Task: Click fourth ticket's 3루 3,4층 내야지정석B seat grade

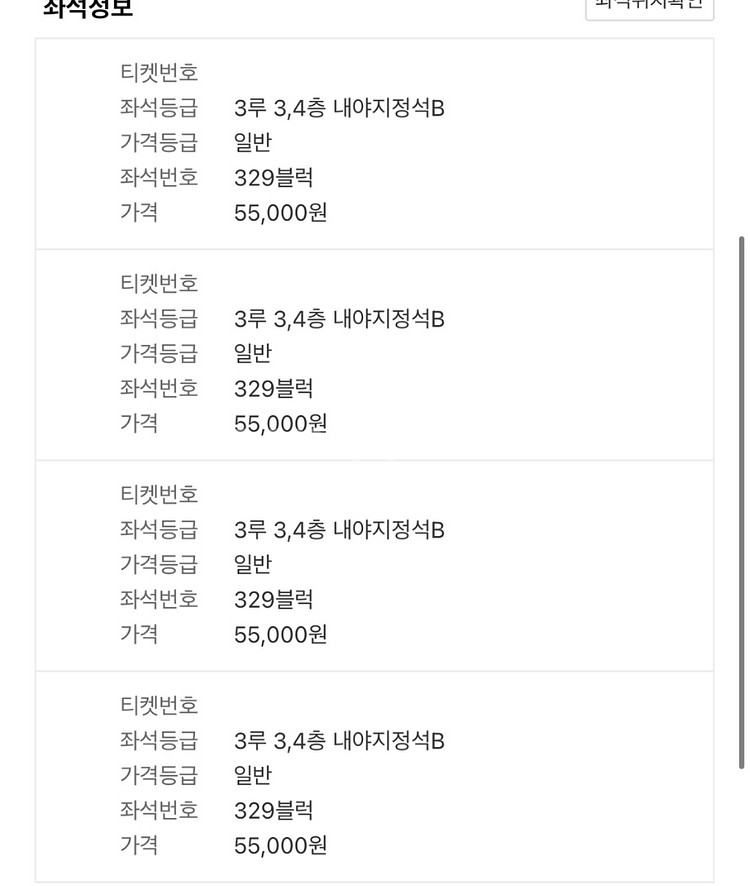Action: (339, 741)
